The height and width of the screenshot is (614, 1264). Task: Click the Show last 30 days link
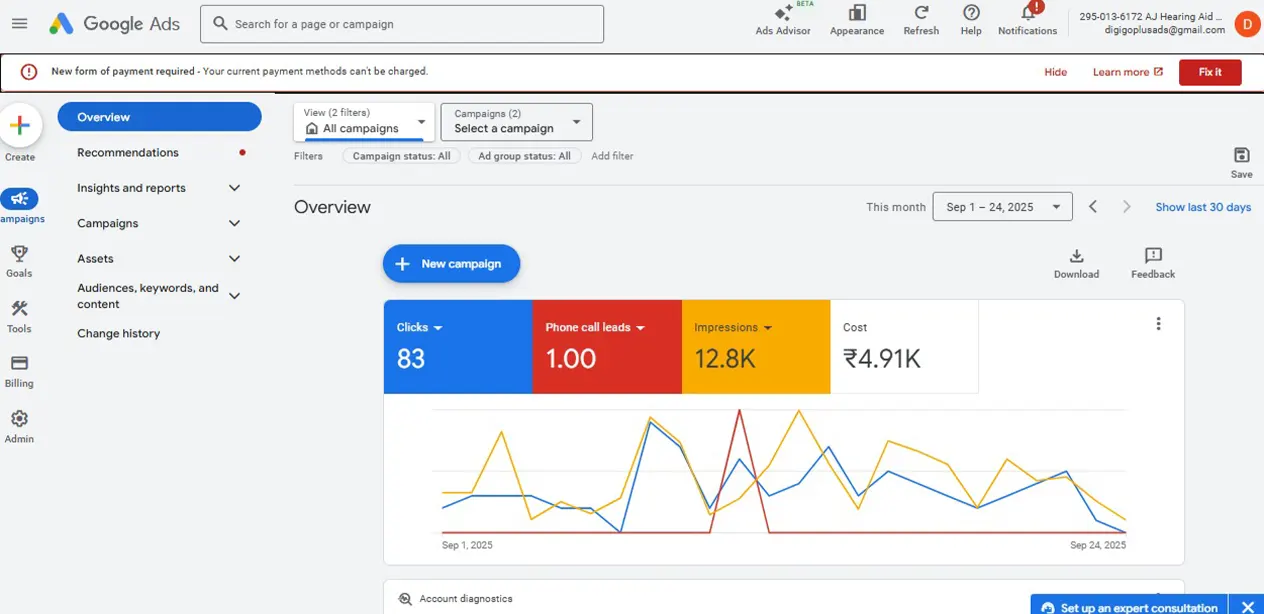click(1203, 207)
